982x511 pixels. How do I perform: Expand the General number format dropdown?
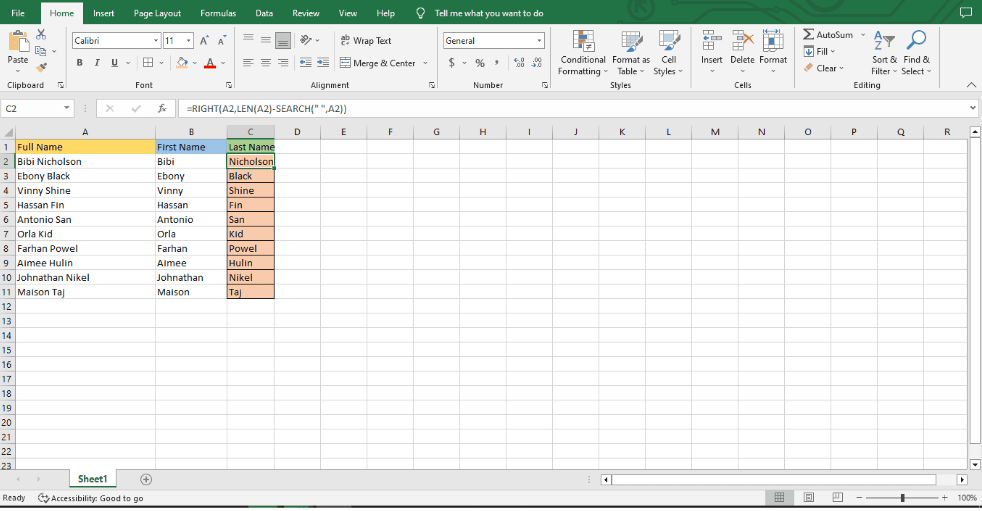(539, 41)
